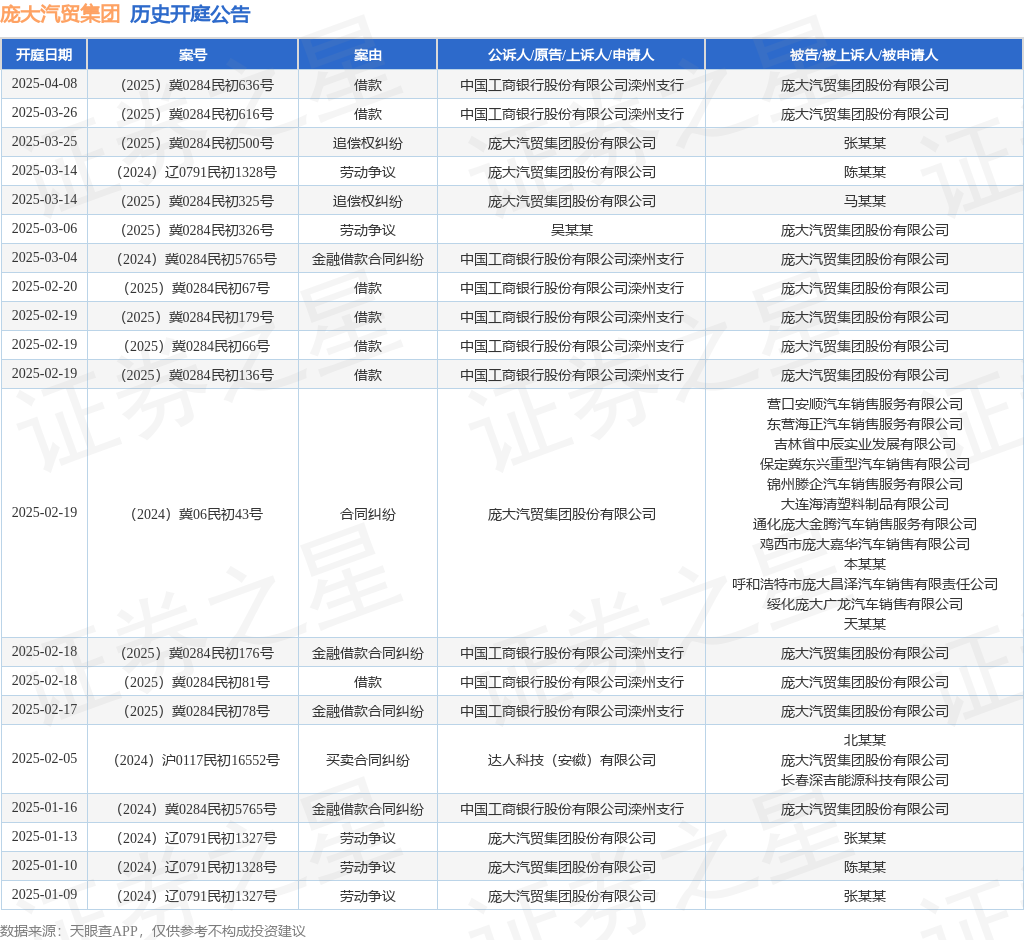Click defendant 陈某某 in the 2025-03-14 row
This screenshot has width=1024, height=940.
(865, 172)
